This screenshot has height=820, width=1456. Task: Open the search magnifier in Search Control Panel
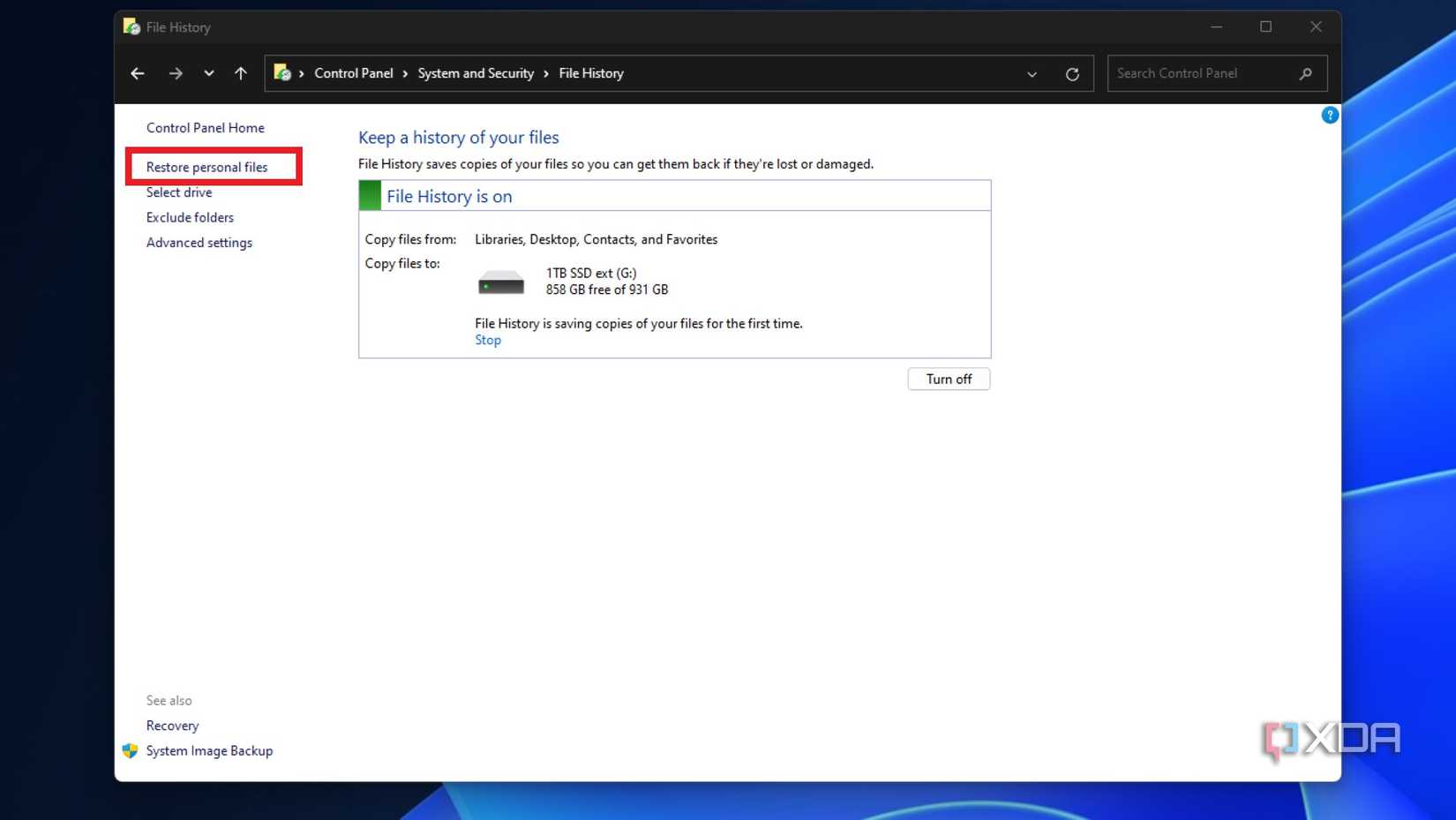click(x=1306, y=73)
